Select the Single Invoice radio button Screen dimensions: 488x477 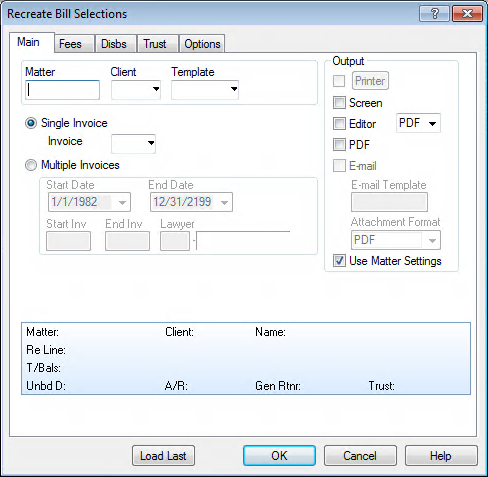point(31,123)
